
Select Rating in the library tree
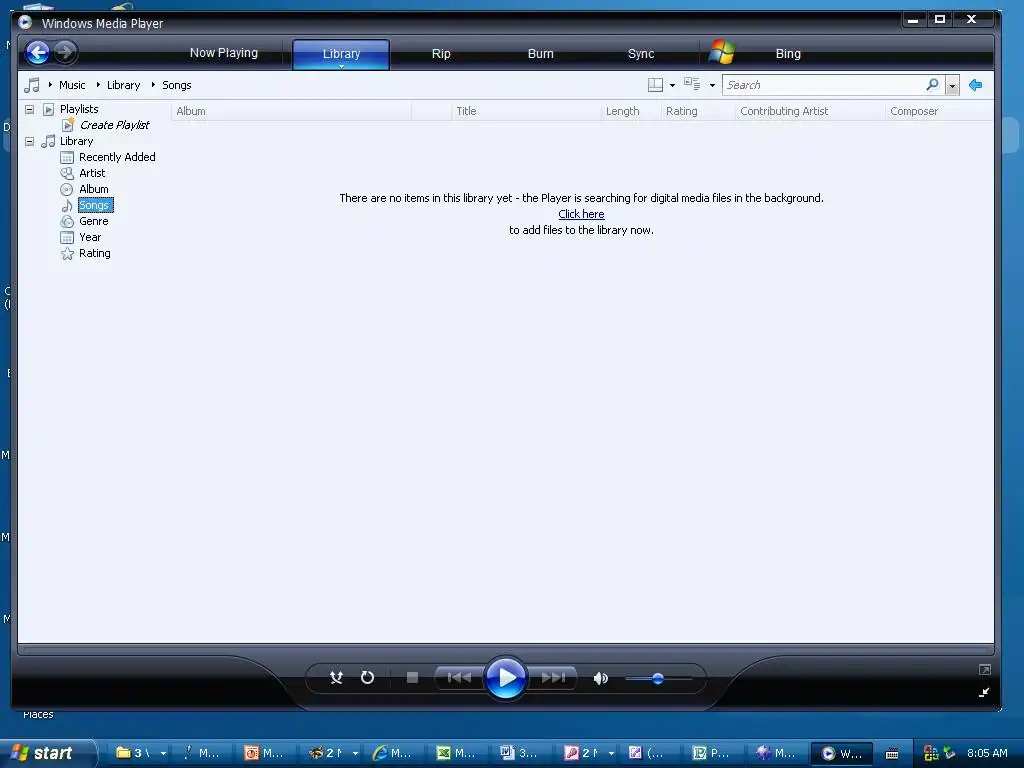tap(95, 253)
